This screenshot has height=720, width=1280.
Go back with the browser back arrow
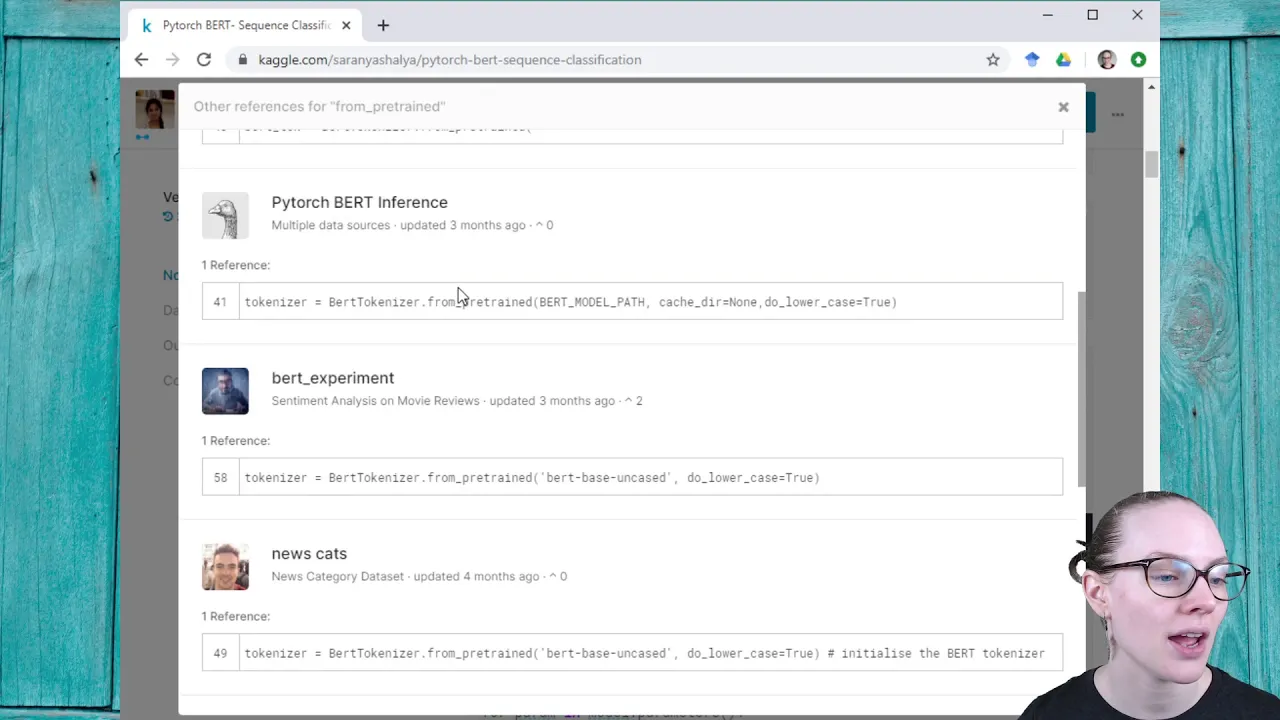tap(141, 60)
